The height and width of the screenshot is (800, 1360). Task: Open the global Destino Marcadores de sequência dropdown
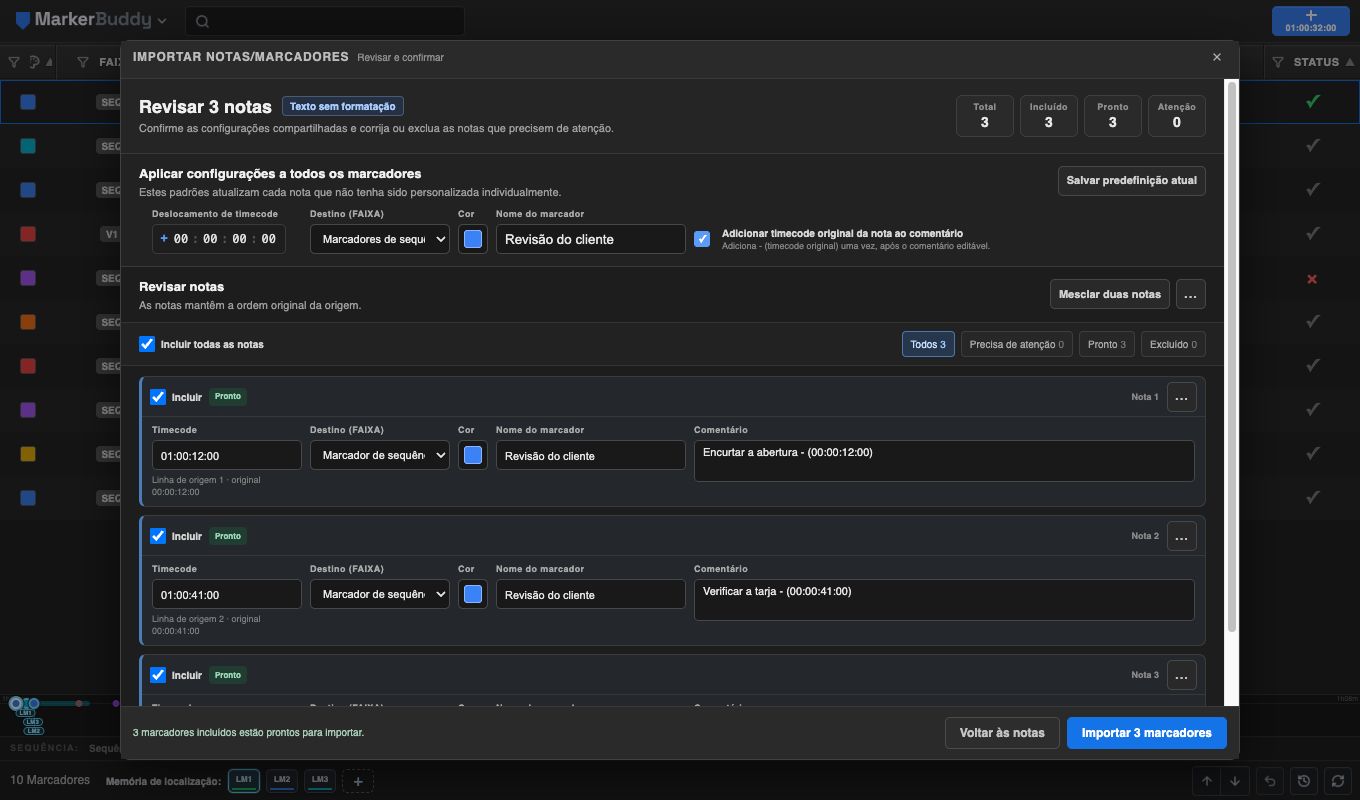pos(380,239)
